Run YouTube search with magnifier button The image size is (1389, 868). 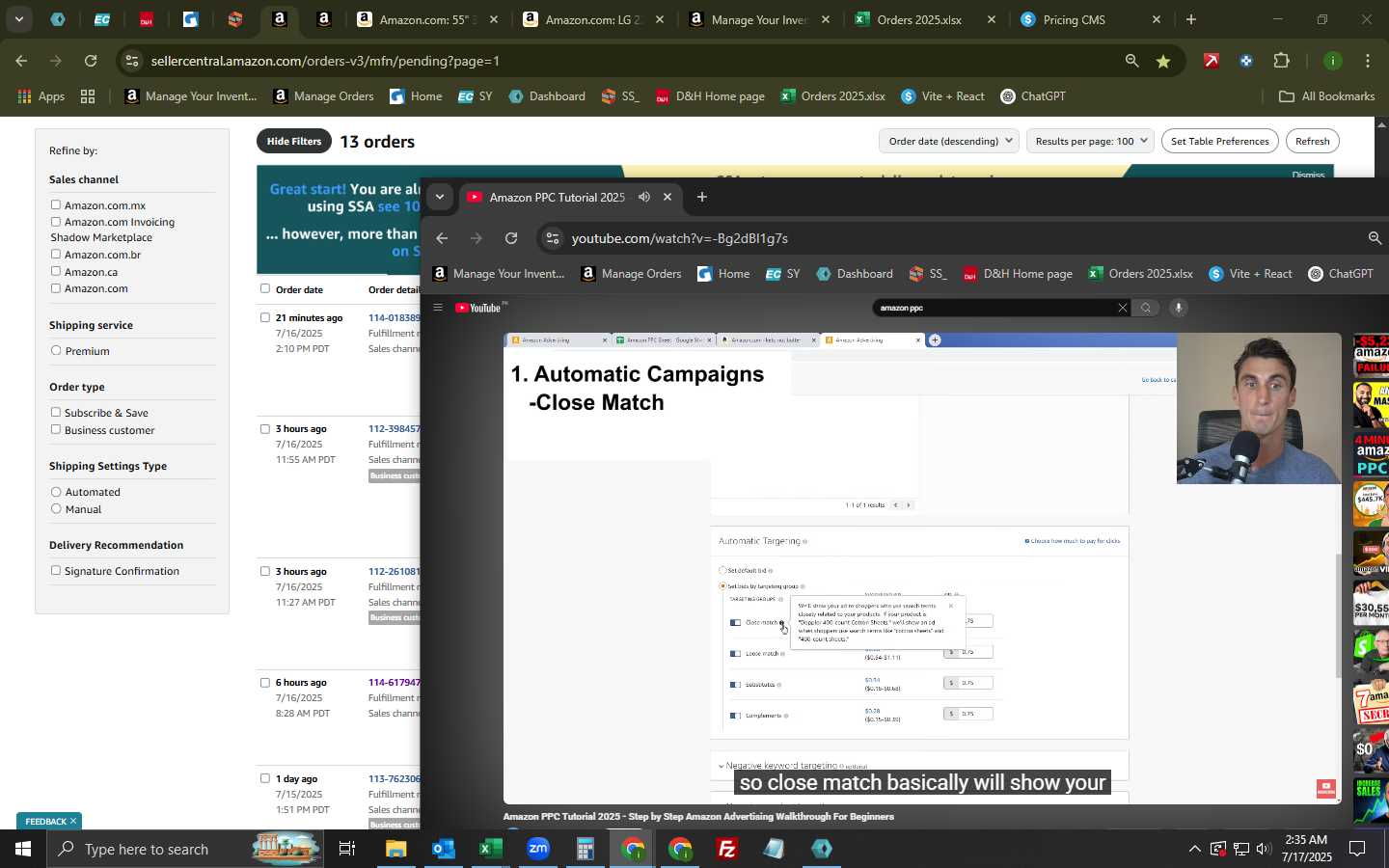coord(1145,308)
